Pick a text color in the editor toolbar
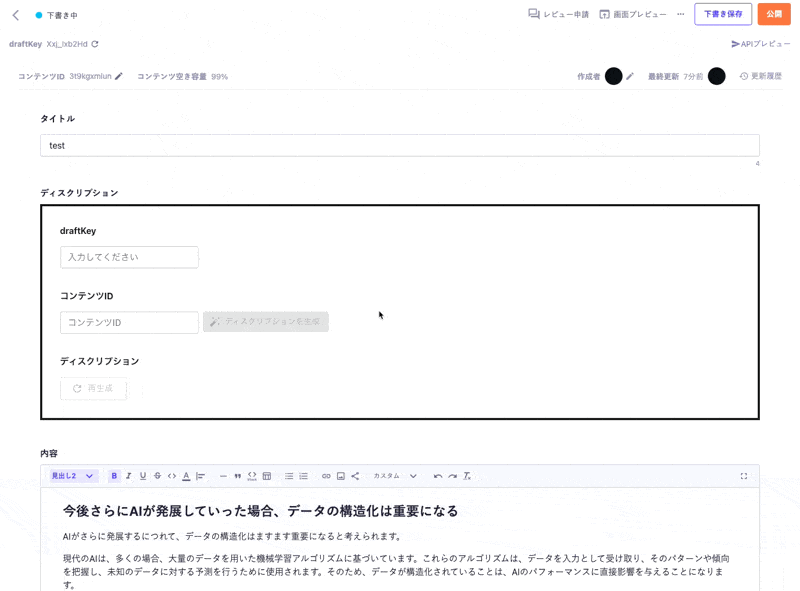Screen dimensions: 800x591 pos(186,476)
